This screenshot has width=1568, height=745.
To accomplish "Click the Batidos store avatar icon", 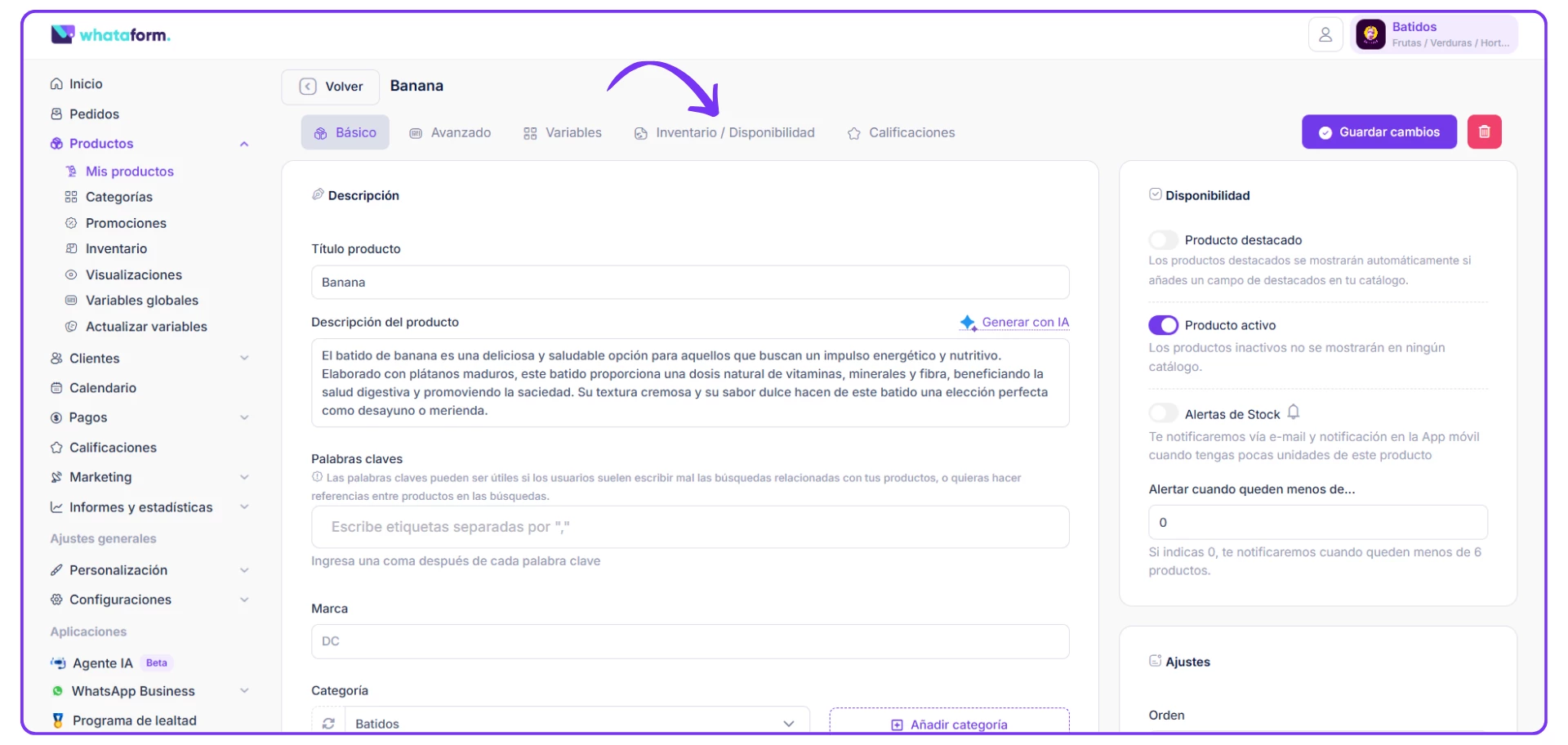I will point(1370,35).
